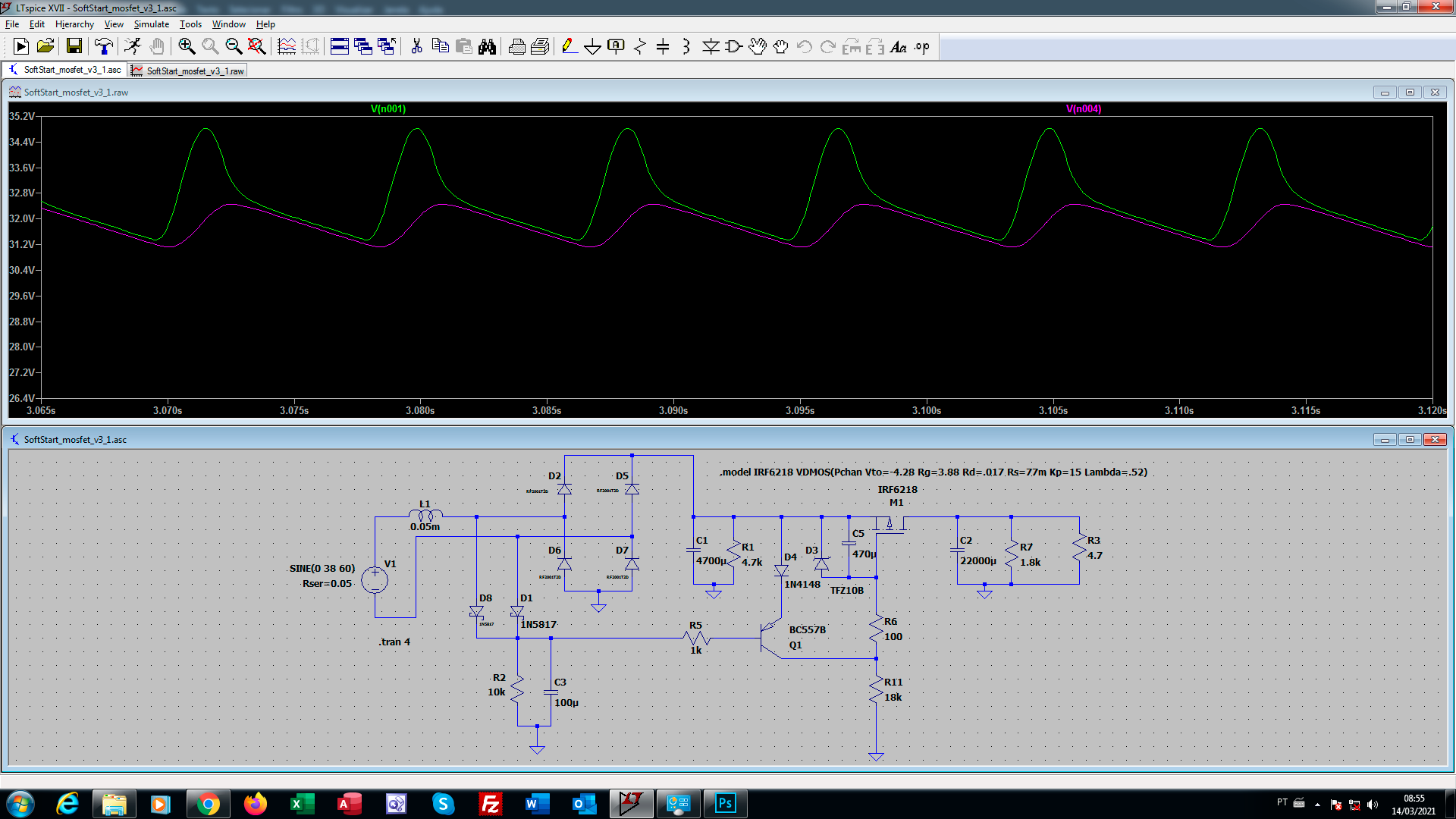Click the Halt simulation hand icon
This screenshot has height=819, width=1456.
coord(157,47)
